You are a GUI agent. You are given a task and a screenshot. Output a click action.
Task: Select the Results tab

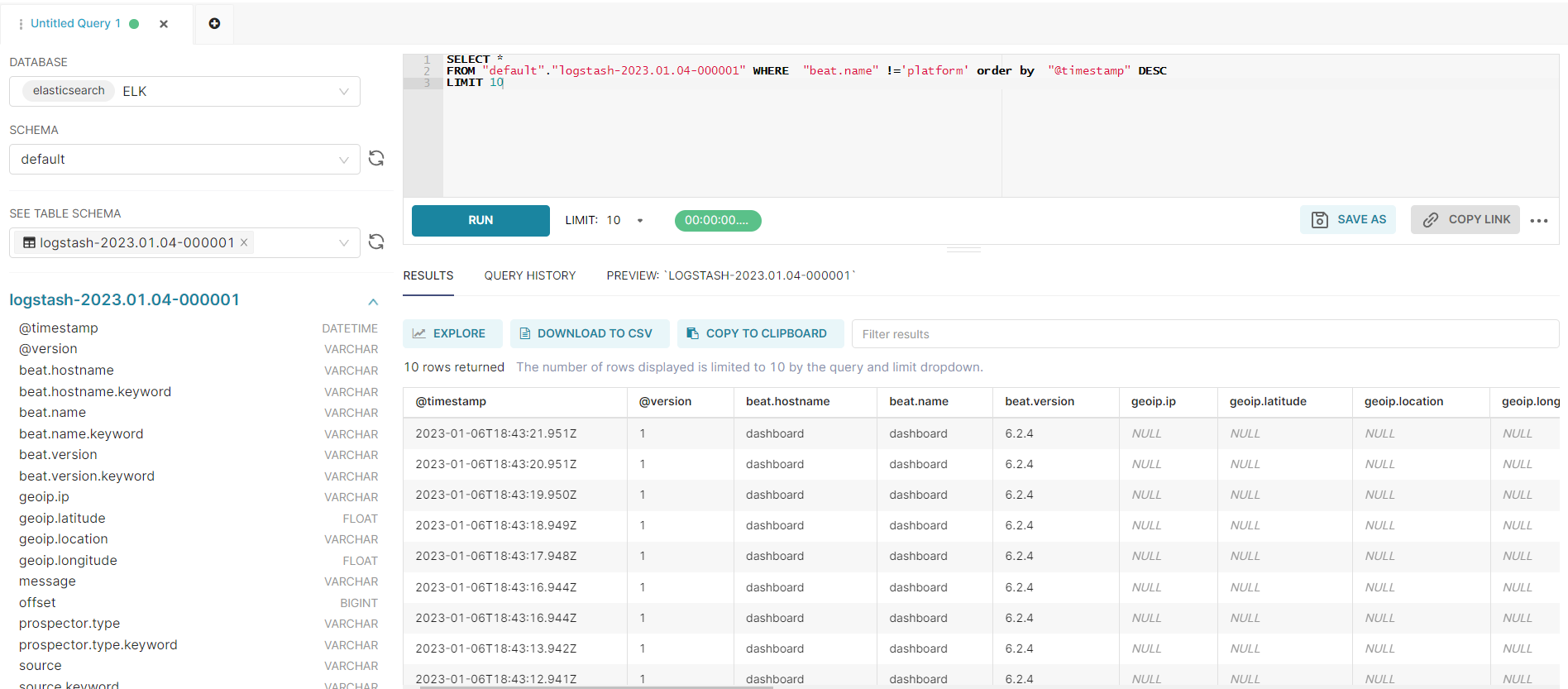(x=428, y=275)
